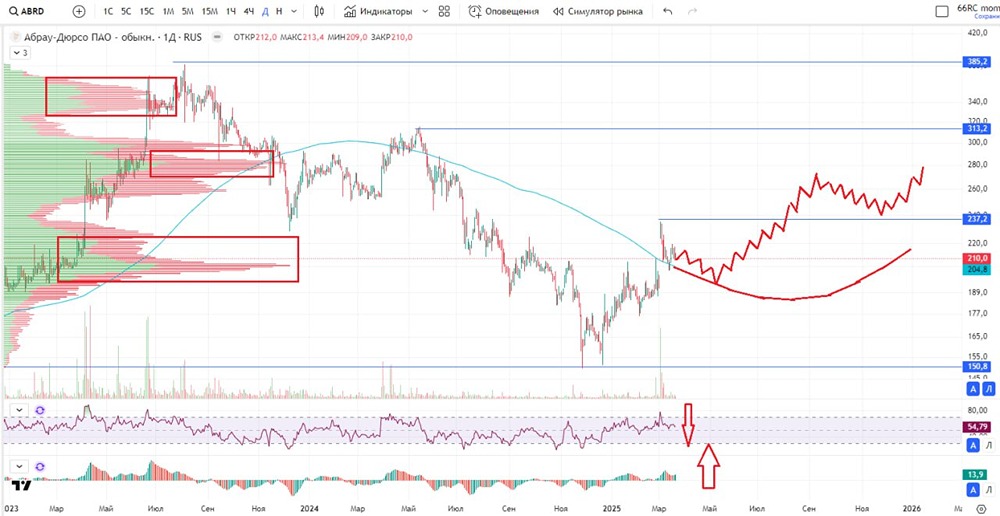Click 2025 on the time axis
The width and height of the screenshot is (1000, 516).
point(611,508)
